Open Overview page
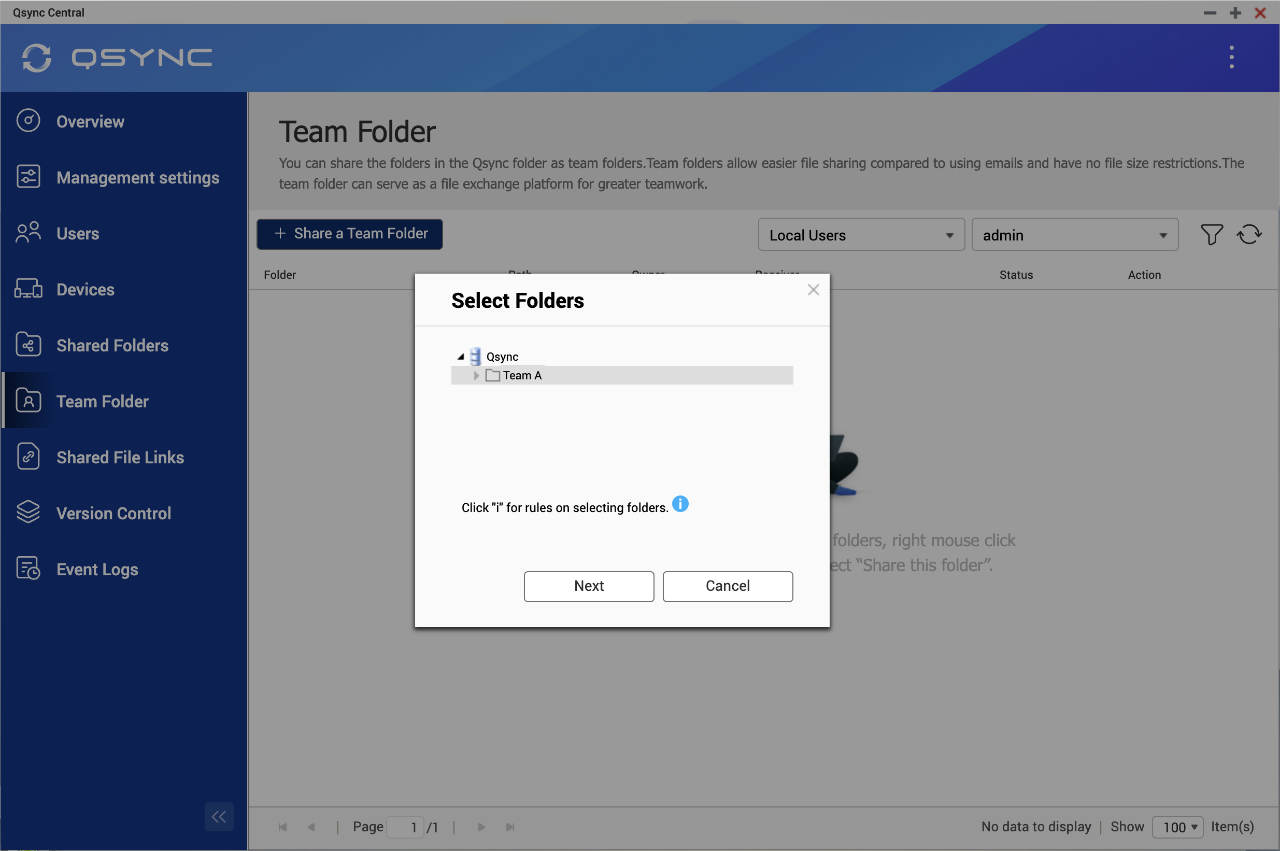Viewport: 1280px width, 851px height. click(x=90, y=121)
